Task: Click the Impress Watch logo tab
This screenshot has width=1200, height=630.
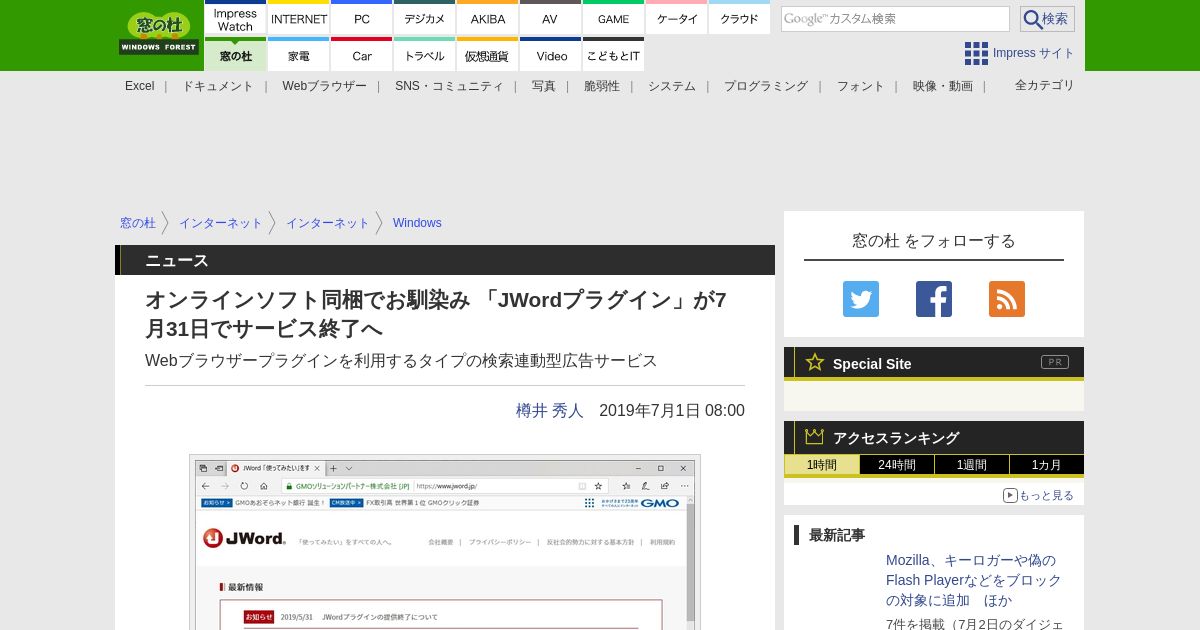Action: [236, 19]
